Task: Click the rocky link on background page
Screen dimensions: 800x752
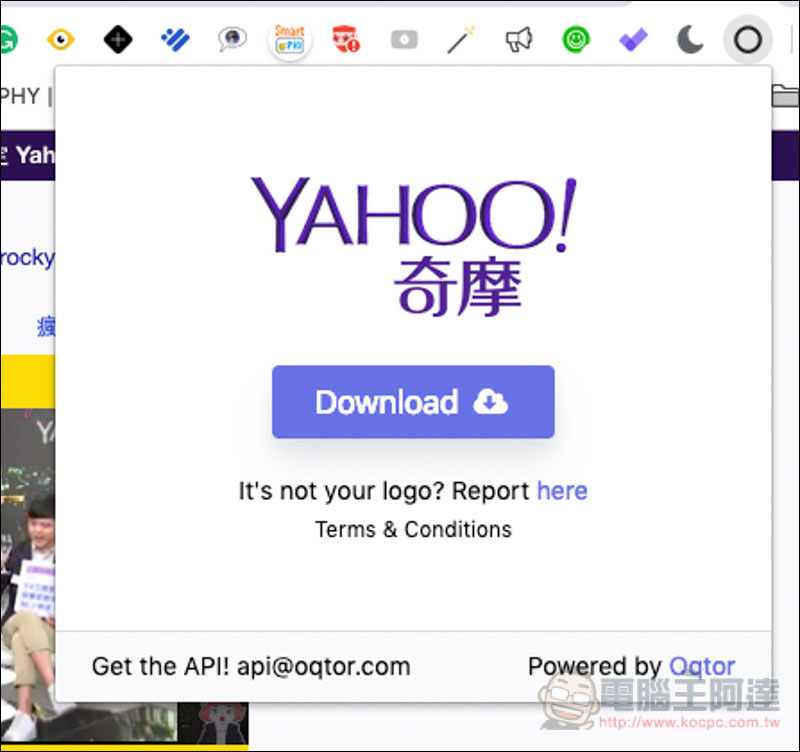Action: (x=27, y=258)
